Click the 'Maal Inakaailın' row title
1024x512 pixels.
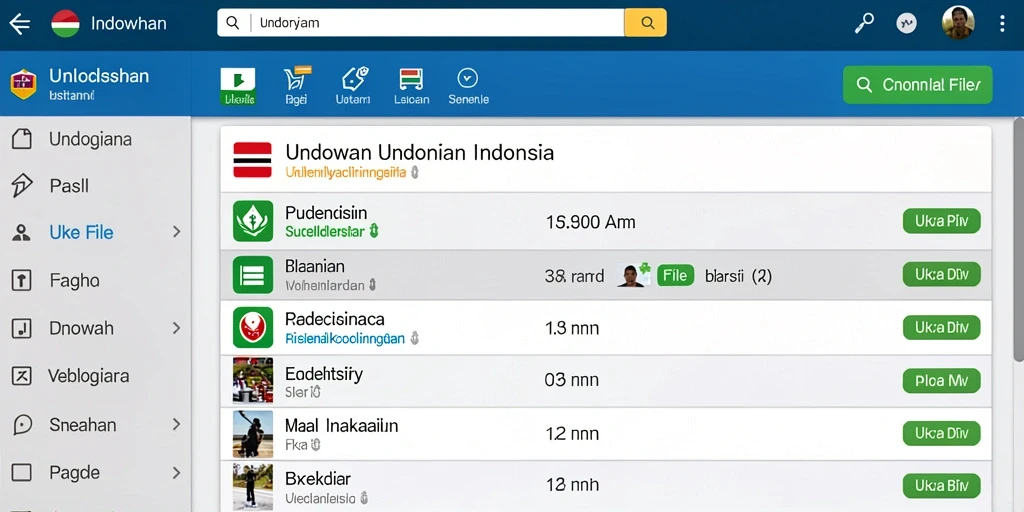point(342,426)
